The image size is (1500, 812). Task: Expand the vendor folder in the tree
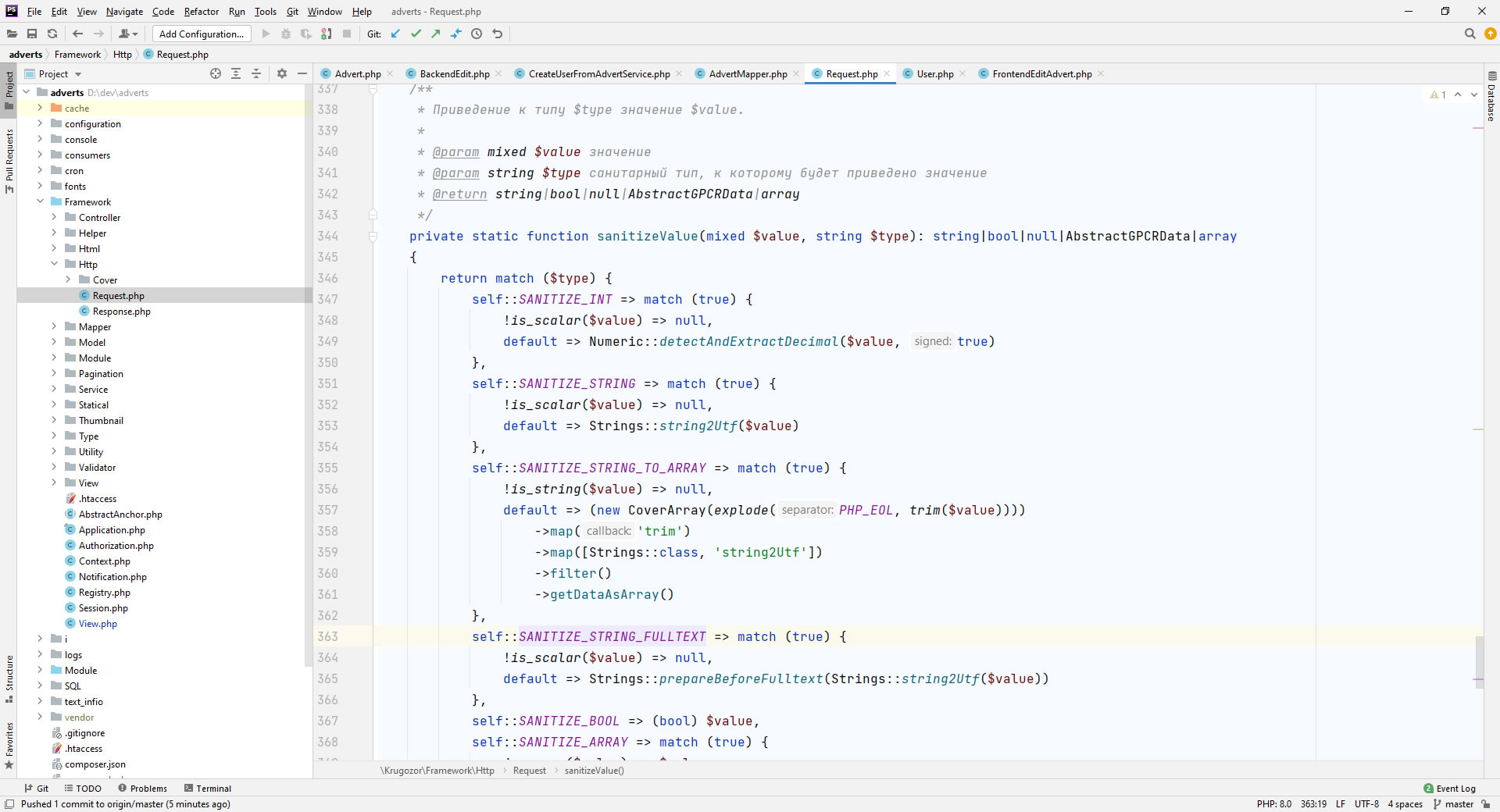click(40, 717)
